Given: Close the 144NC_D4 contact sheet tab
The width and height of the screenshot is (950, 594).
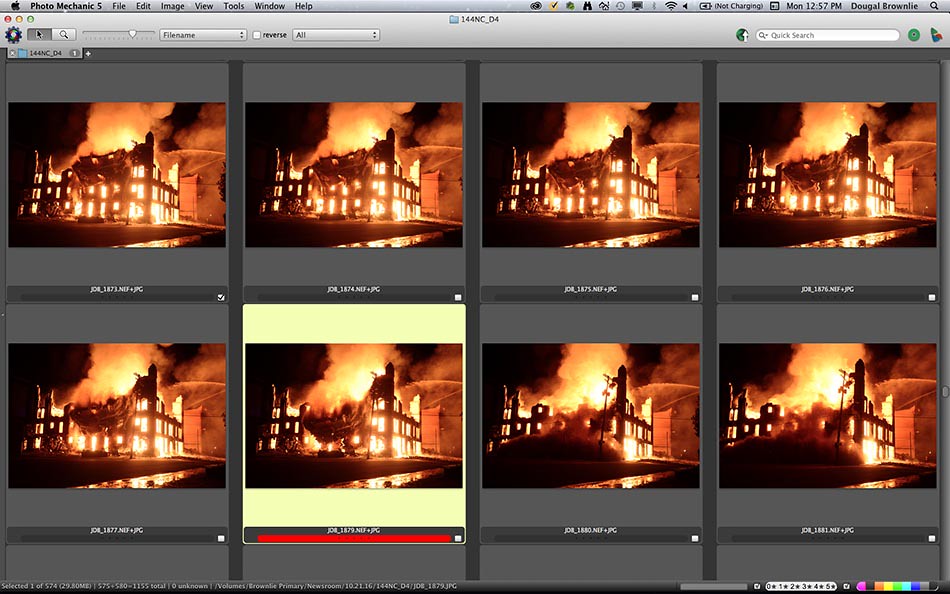Looking at the screenshot, I should click(12, 53).
